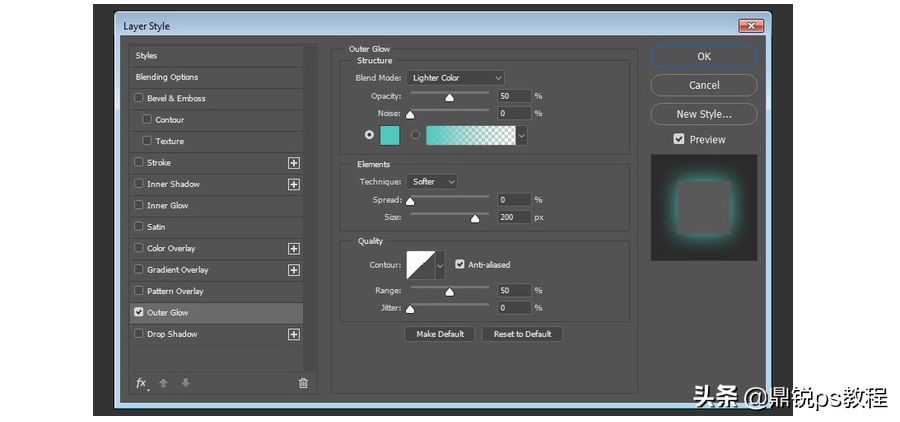This screenshot has width=900, height=422.
Task: Click the Opacity slider handle
Action: [x=449, y=98]
